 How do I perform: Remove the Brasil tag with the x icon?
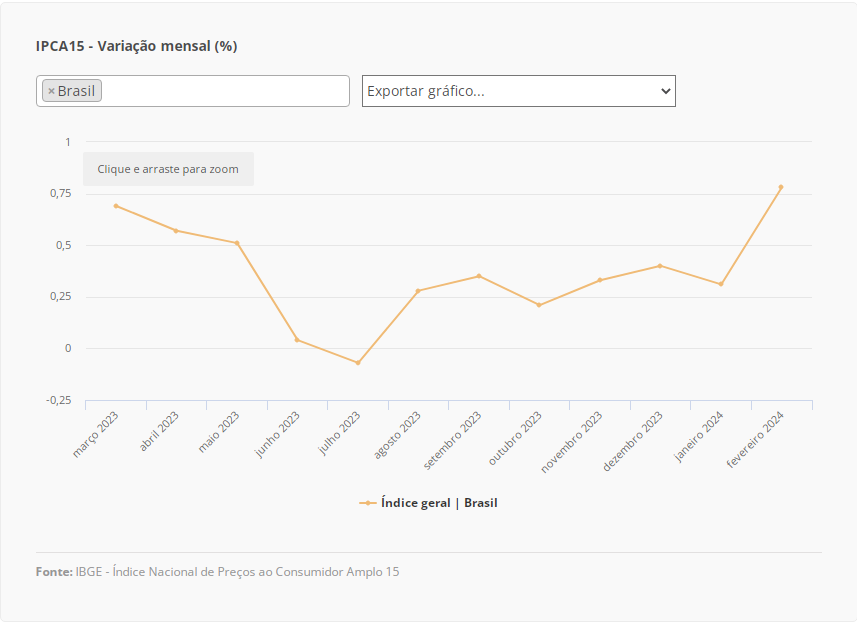coord(51,91)
